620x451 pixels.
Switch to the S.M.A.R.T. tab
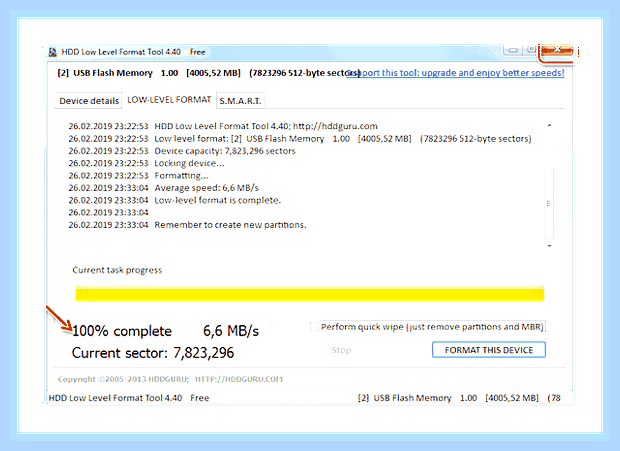pyautogui.click(x=240, y=101)
